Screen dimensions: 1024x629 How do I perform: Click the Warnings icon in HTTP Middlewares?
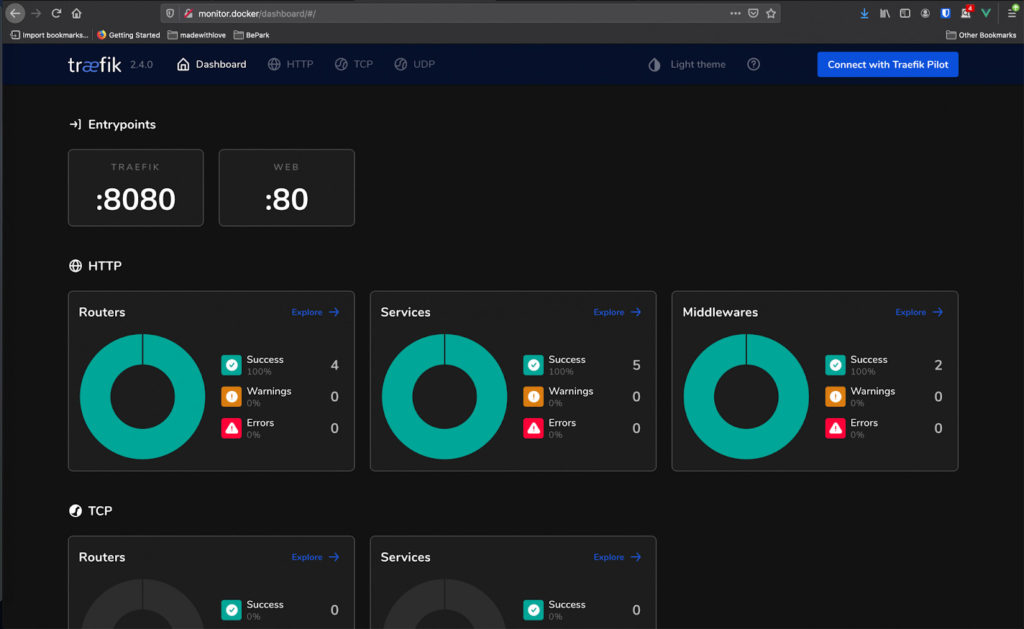tap(835, 396)
